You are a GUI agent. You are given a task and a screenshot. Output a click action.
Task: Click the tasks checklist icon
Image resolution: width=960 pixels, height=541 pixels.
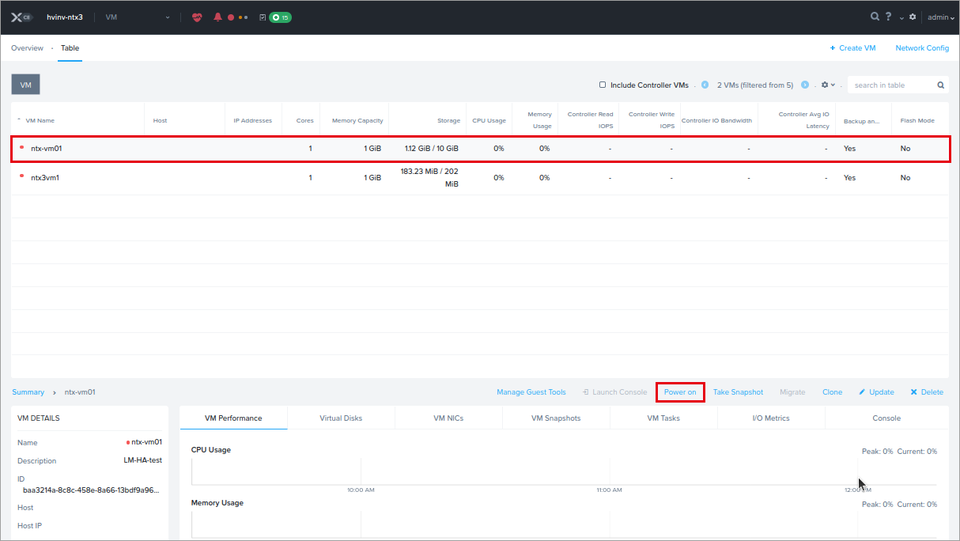[263, 17]
